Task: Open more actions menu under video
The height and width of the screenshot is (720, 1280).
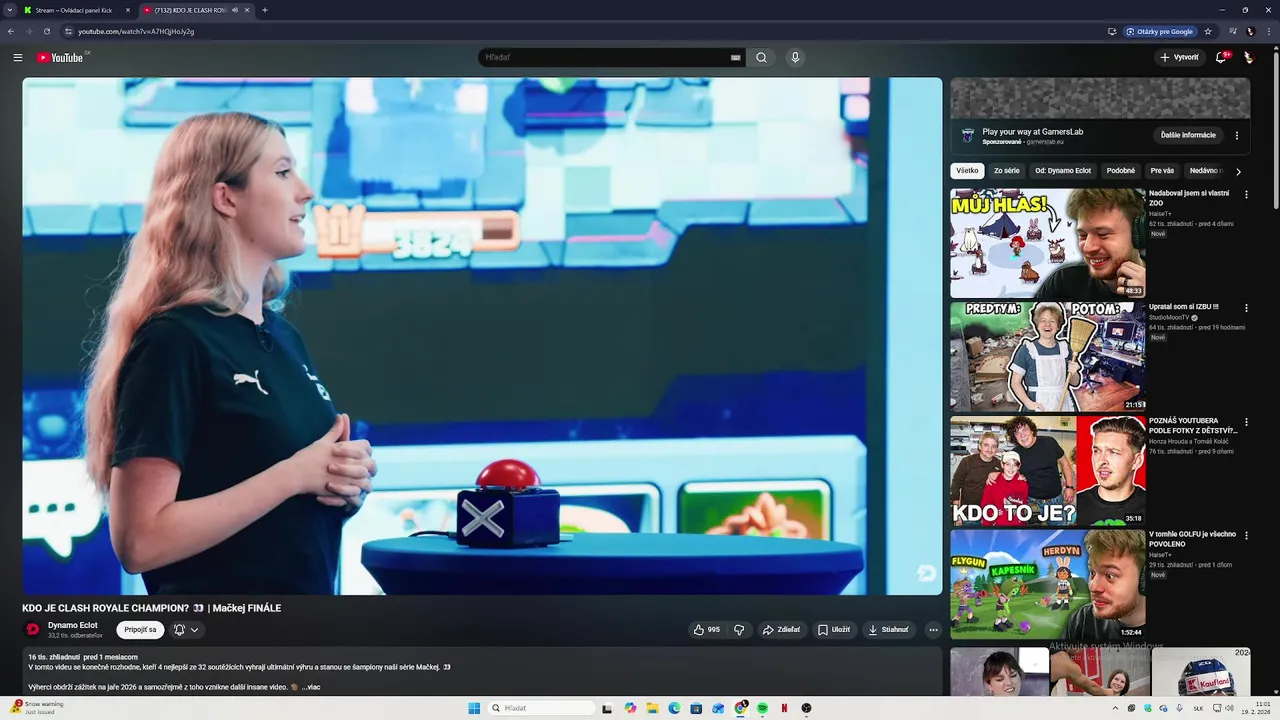Action: tap(933, 630)
